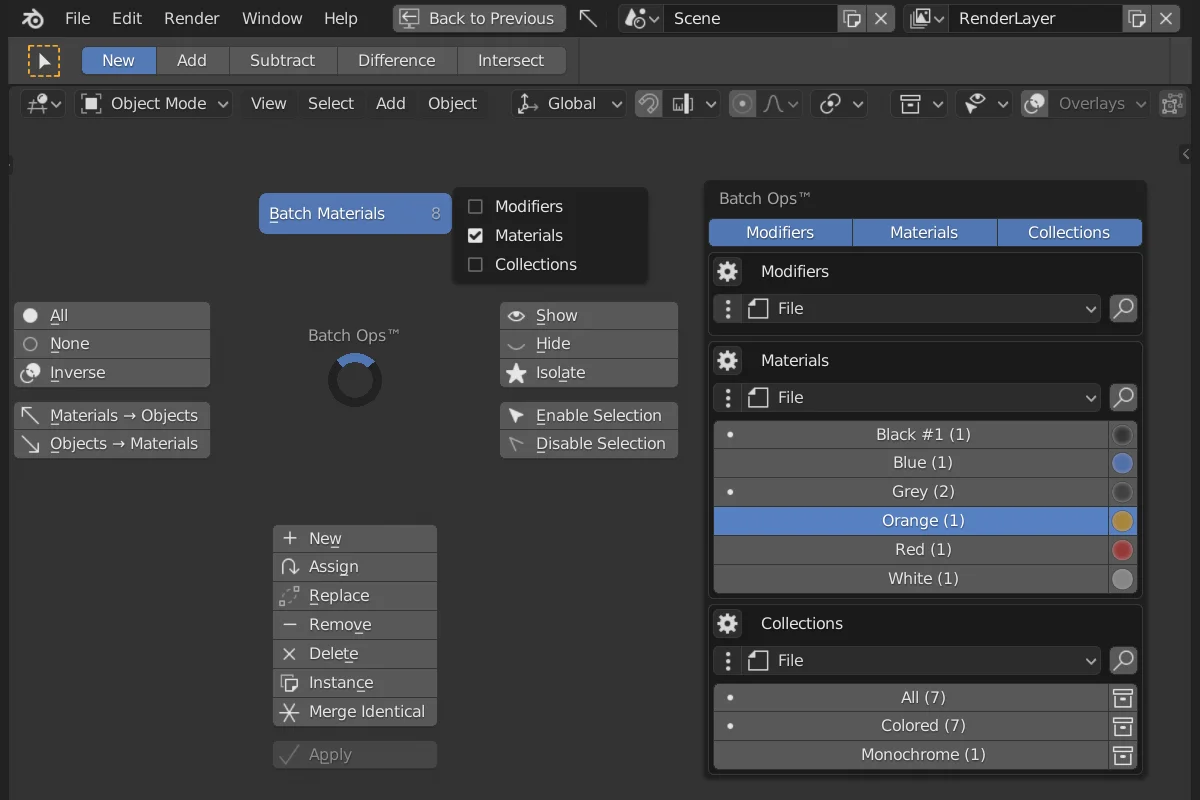This screenshot has height=800, width=1200.
Task: Open the Global transform orientation dropdown
Action: pos(567,103)
